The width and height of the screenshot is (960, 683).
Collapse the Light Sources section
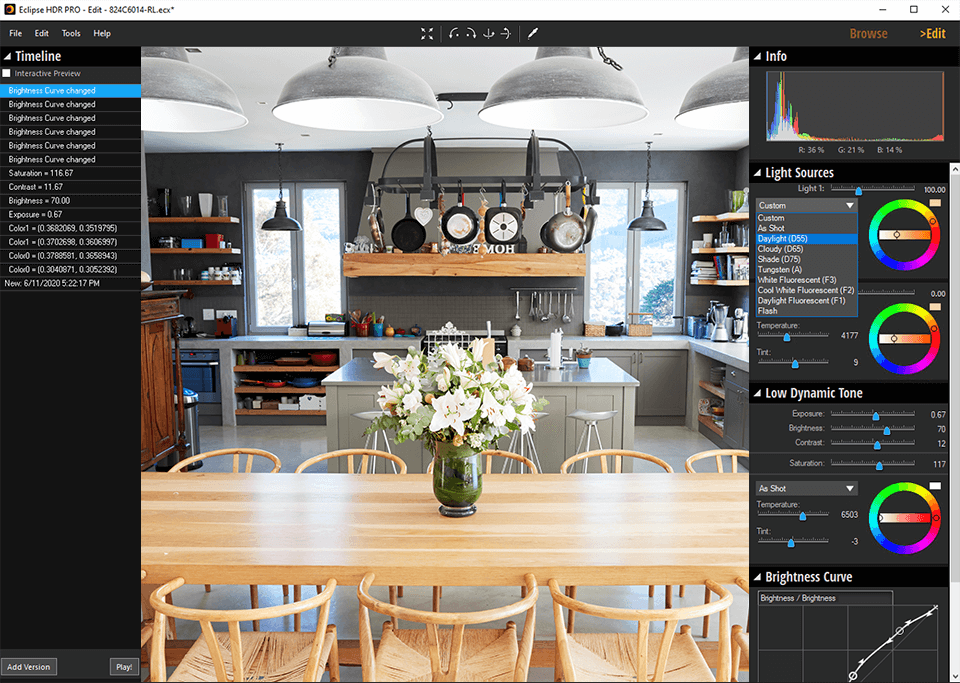pos(757,173)
